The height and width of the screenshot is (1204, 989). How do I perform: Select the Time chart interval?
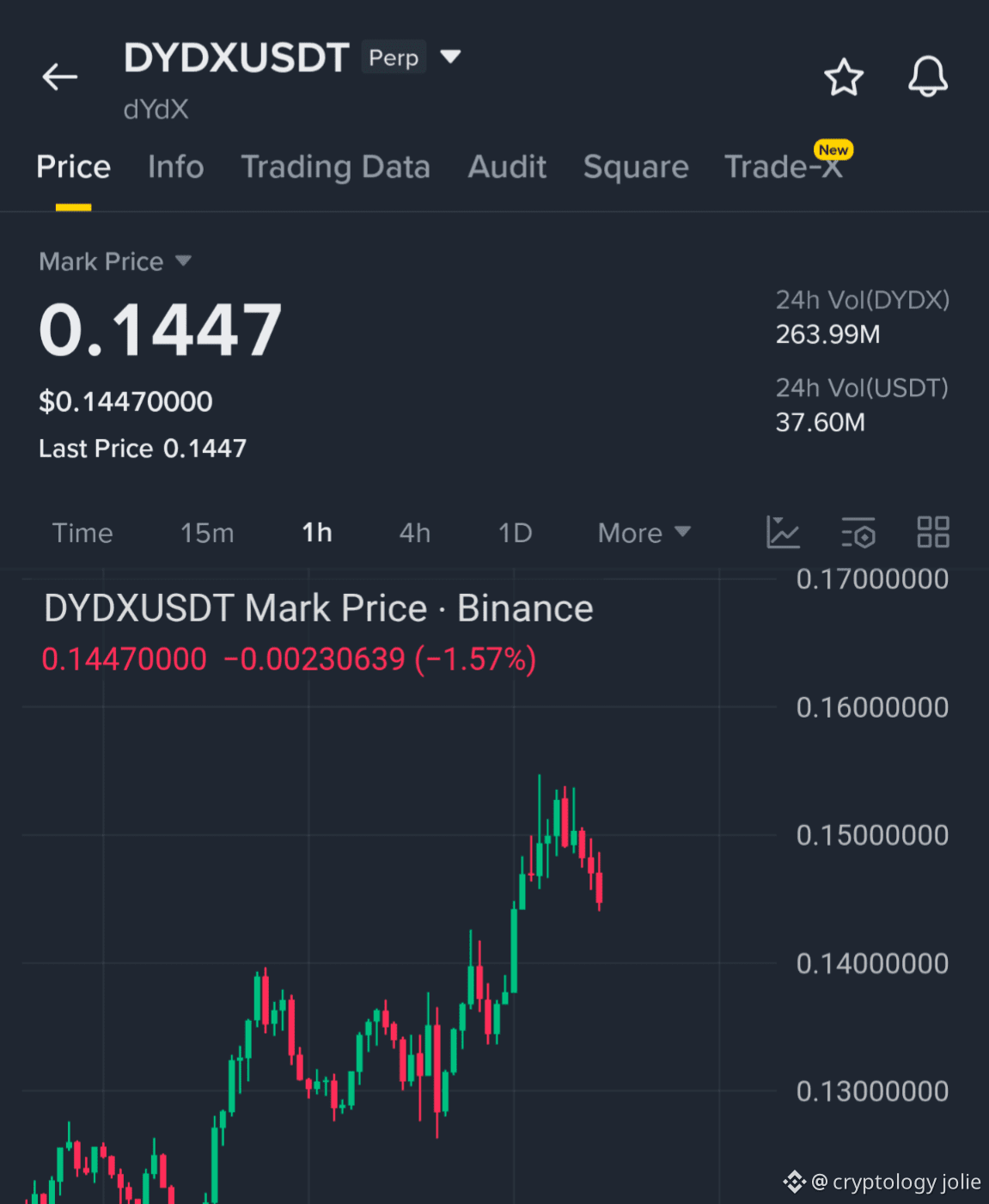[82, 533]
